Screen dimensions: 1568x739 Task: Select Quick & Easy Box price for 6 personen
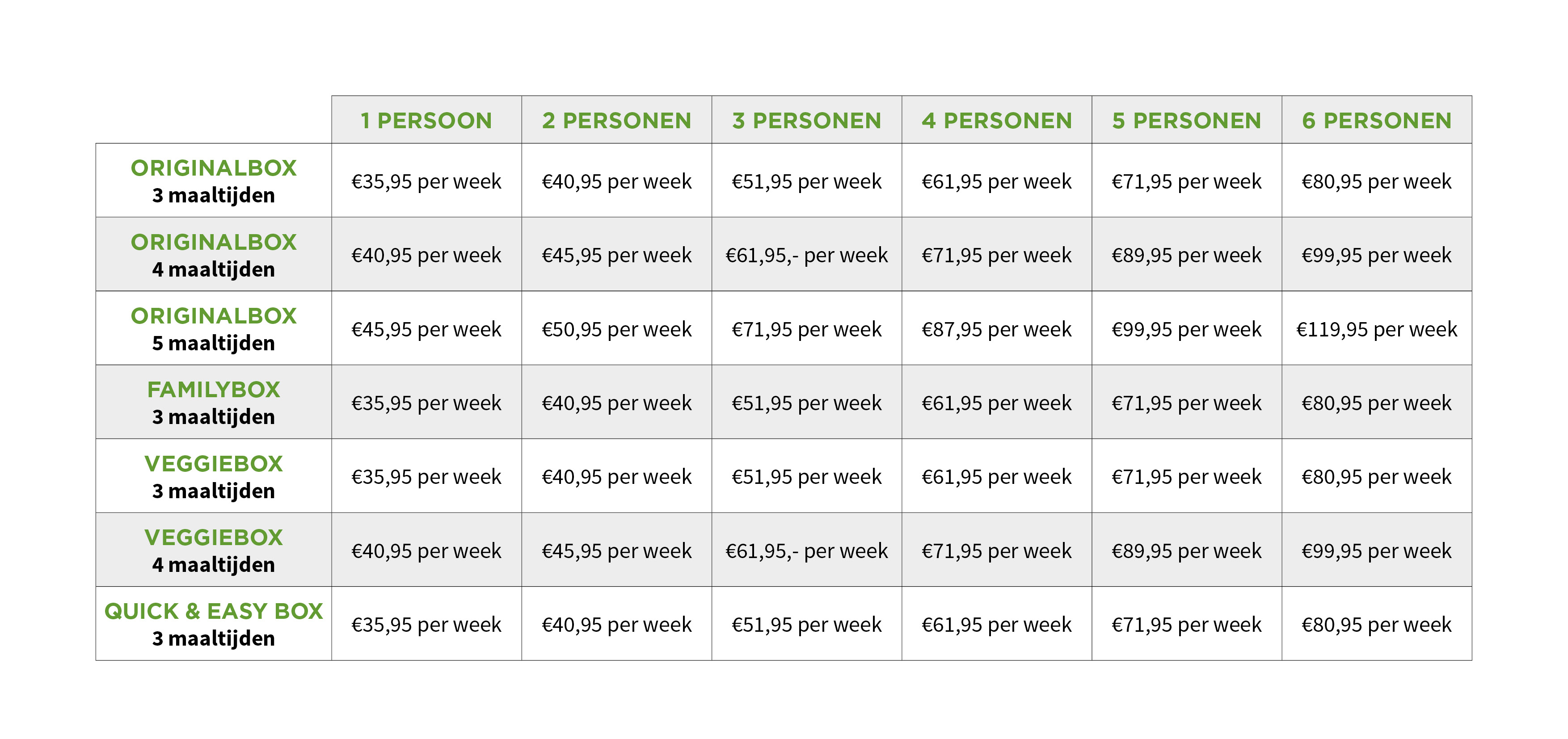click(x=1376, y=624)
